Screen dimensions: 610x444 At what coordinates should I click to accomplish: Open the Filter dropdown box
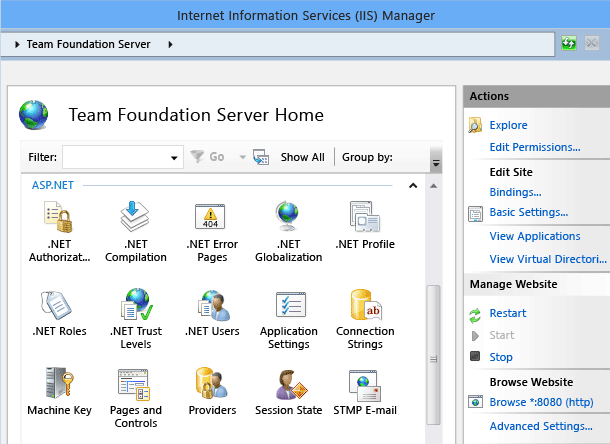pos(173,157)
